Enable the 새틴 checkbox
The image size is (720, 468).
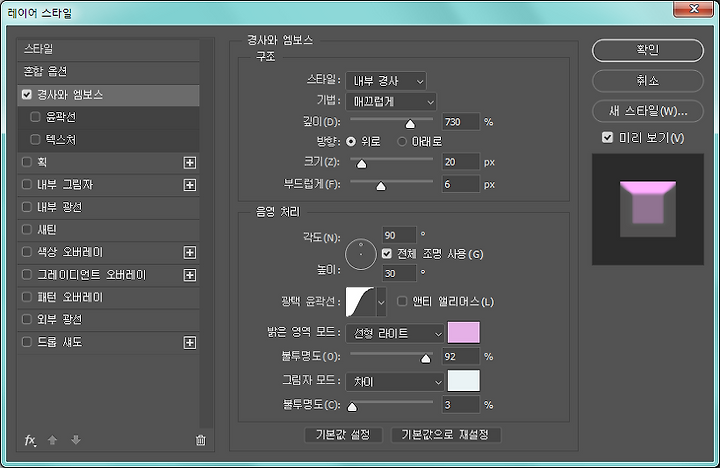tap(27, 229)
